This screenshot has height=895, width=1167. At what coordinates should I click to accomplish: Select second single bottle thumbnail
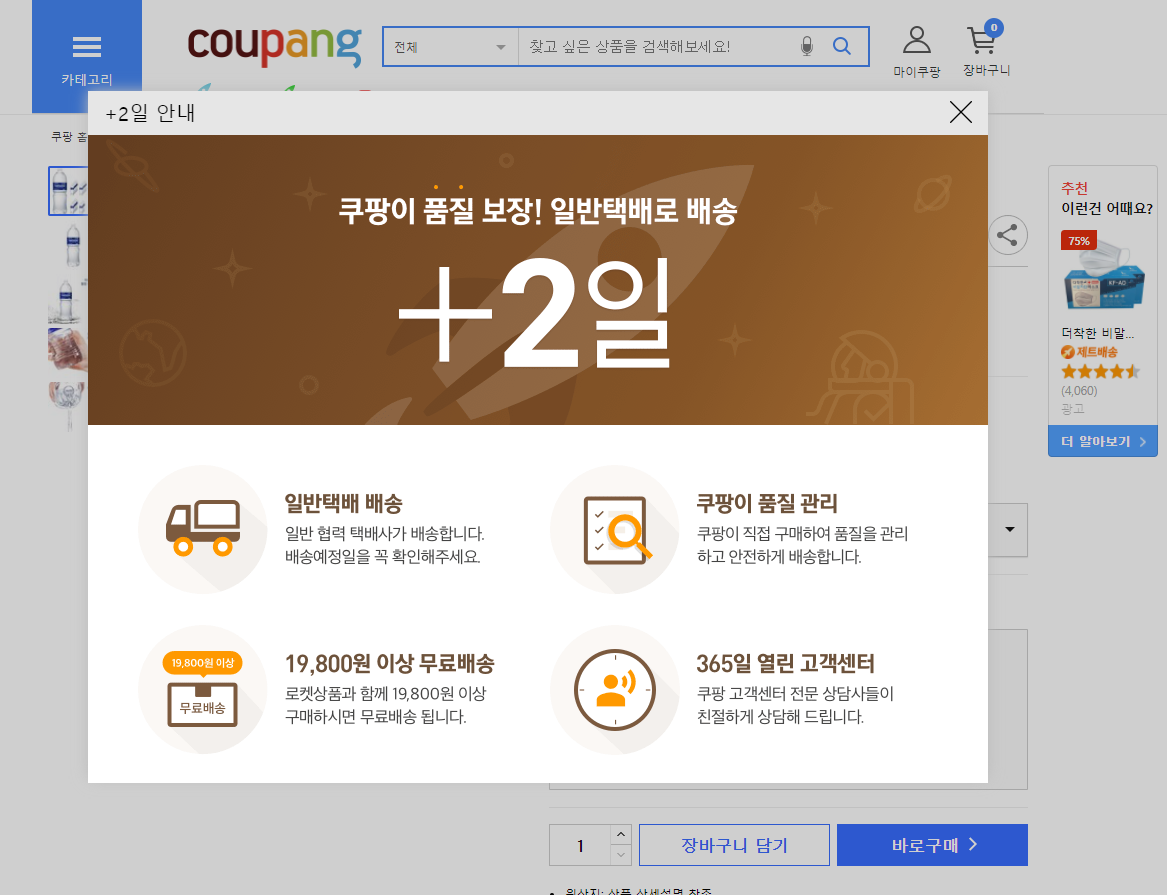point(73,245)
